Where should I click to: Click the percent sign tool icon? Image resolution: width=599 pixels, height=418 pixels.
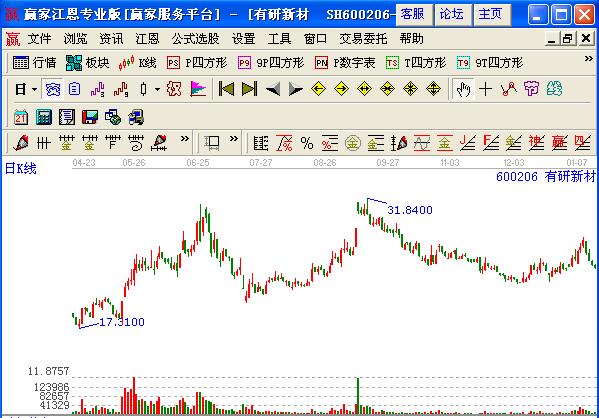click(307, 143)
